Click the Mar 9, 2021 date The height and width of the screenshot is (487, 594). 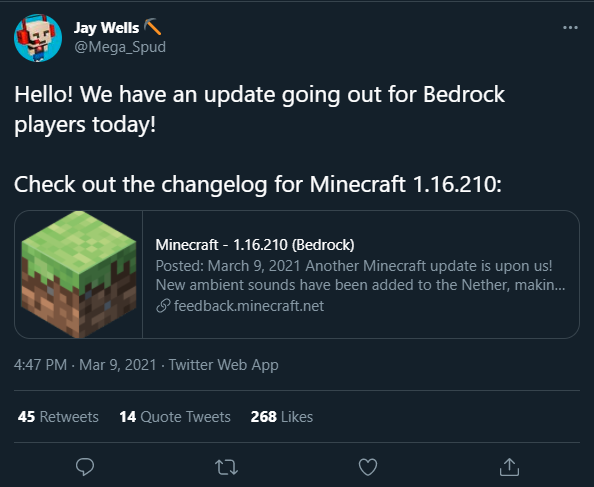(118, 365)
